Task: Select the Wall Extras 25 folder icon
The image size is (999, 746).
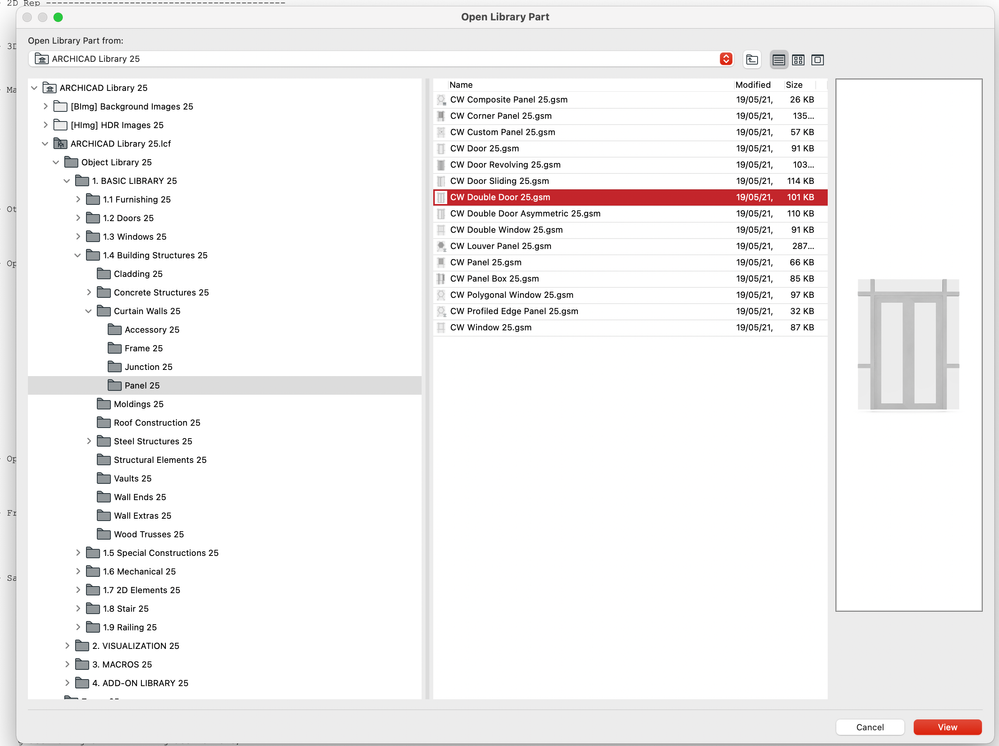Action: (103, 515)
